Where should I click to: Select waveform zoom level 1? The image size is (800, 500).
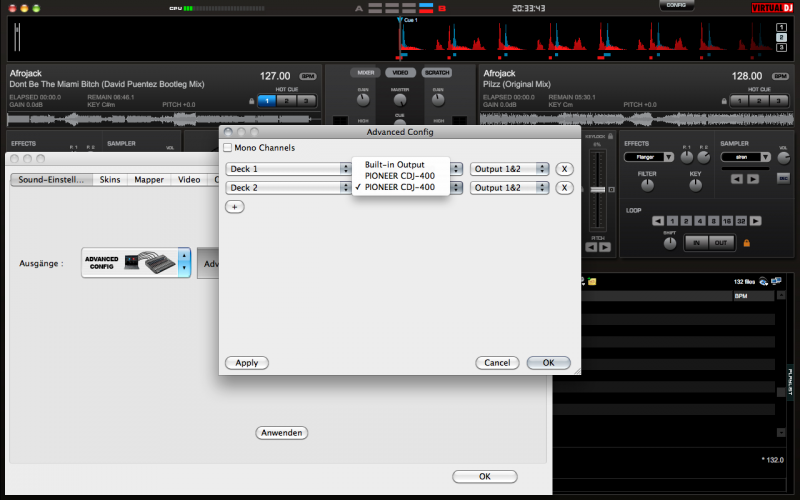click(781, 28)
